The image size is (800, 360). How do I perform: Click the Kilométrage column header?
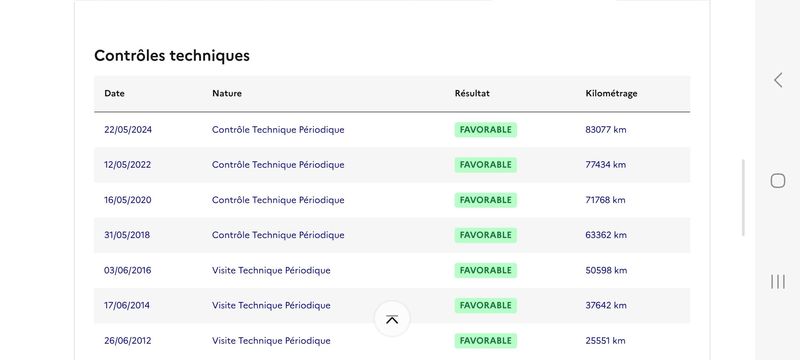tap(611, 93)
